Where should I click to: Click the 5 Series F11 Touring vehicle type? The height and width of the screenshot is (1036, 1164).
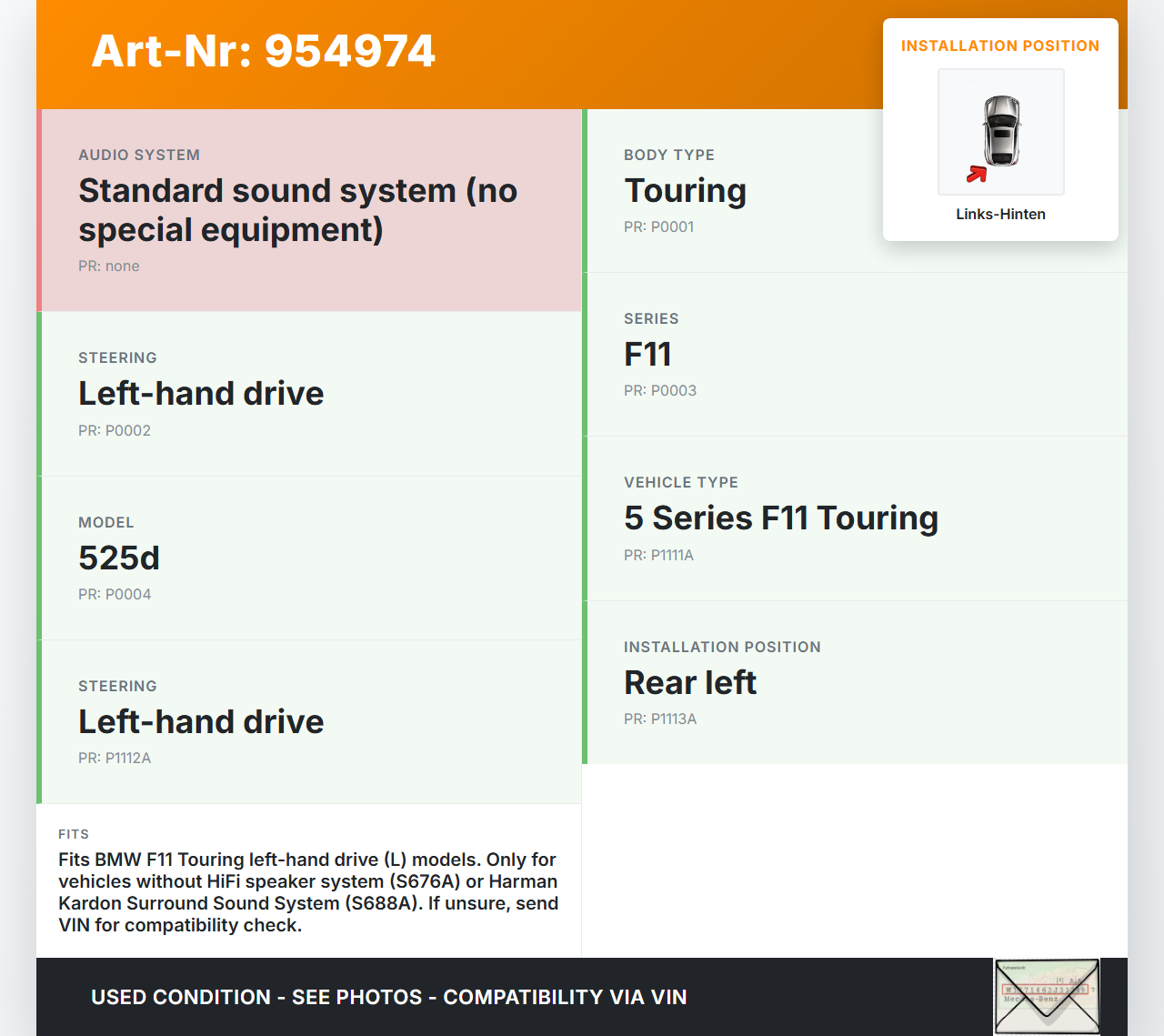tap(780, 518)
